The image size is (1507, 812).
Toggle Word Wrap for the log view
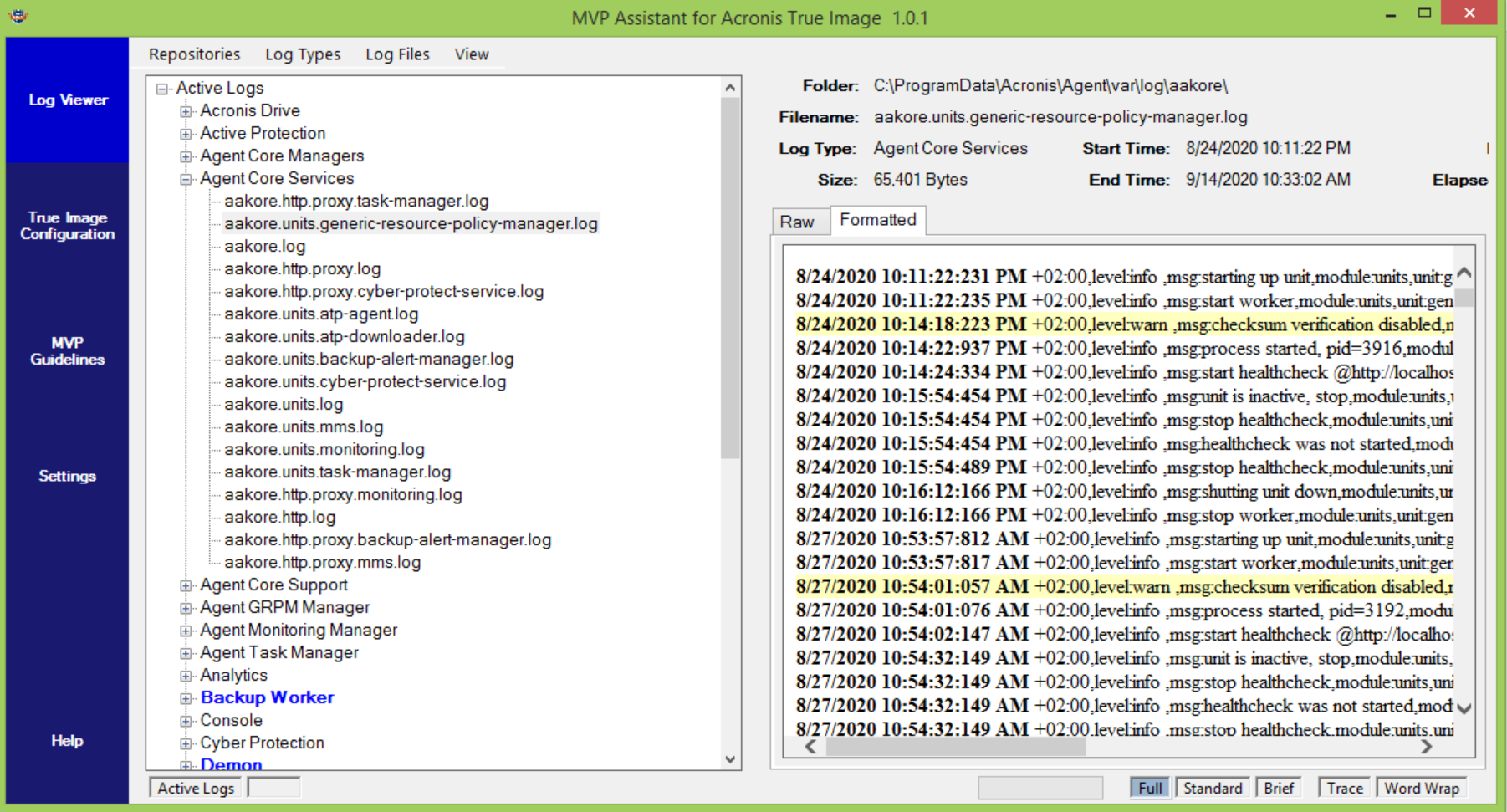[1421, 787]
